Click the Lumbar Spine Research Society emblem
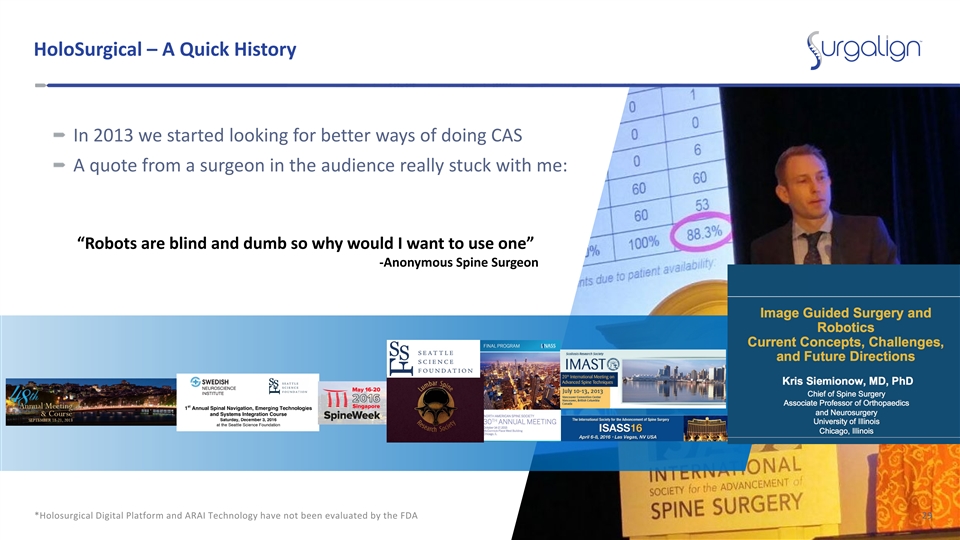960x540 pixels. point(435,410)
